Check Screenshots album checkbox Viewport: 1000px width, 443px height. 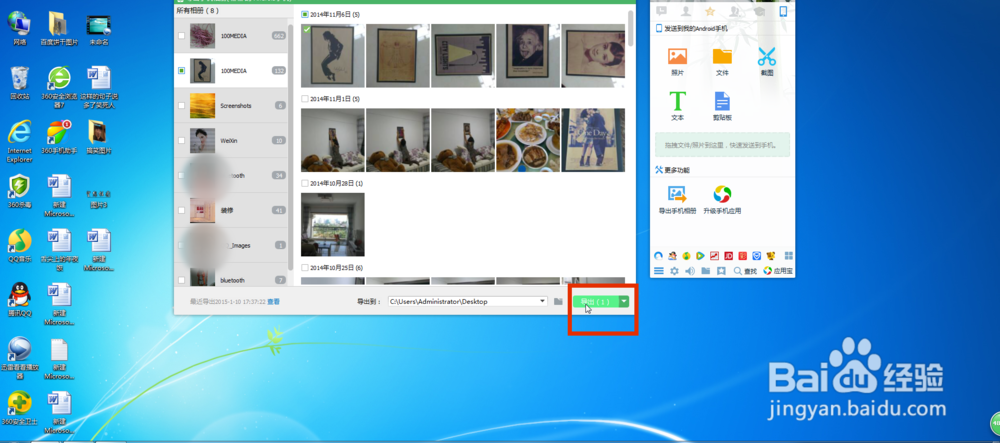(182, 106)
